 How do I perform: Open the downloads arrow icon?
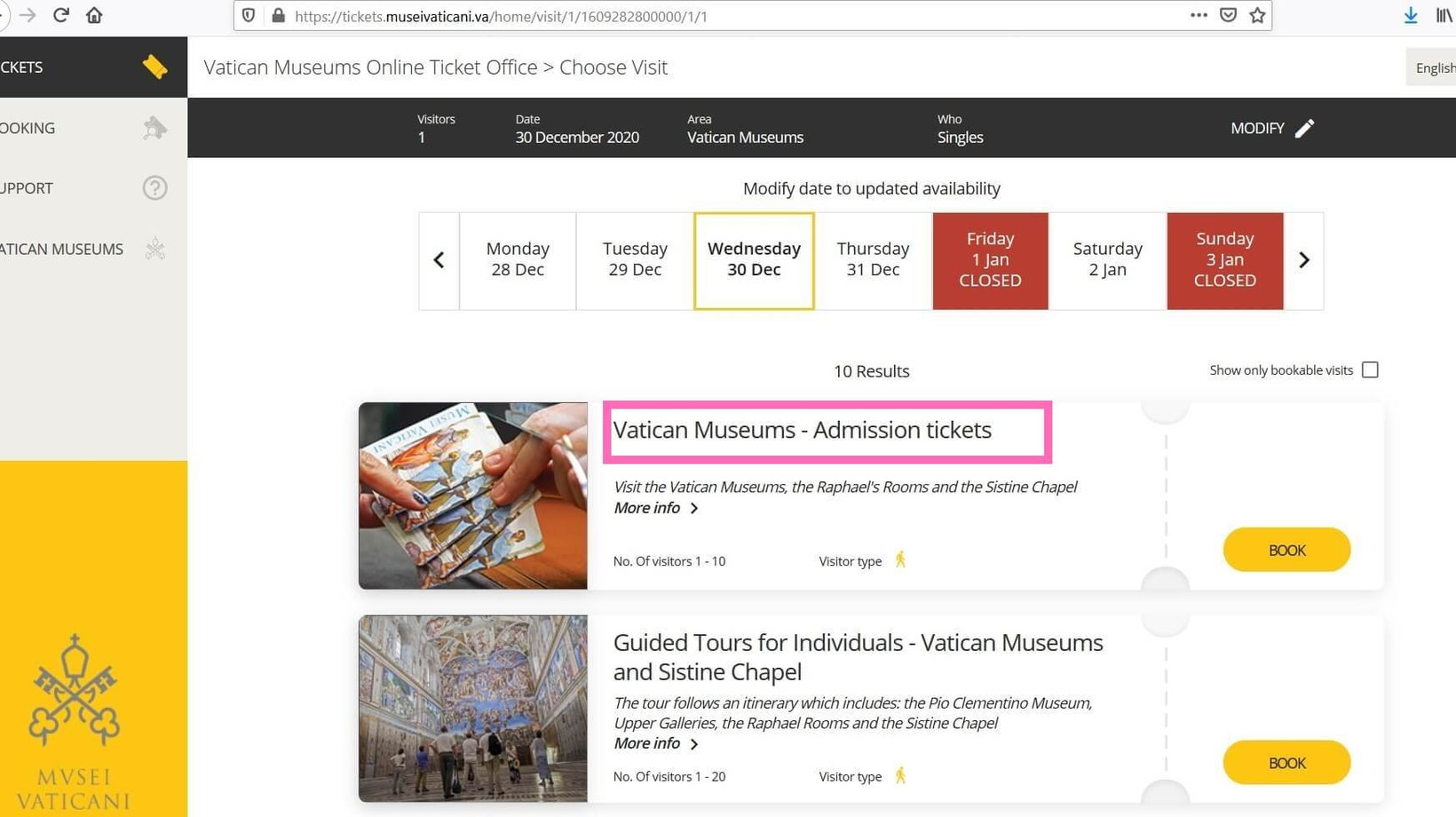1411,15
